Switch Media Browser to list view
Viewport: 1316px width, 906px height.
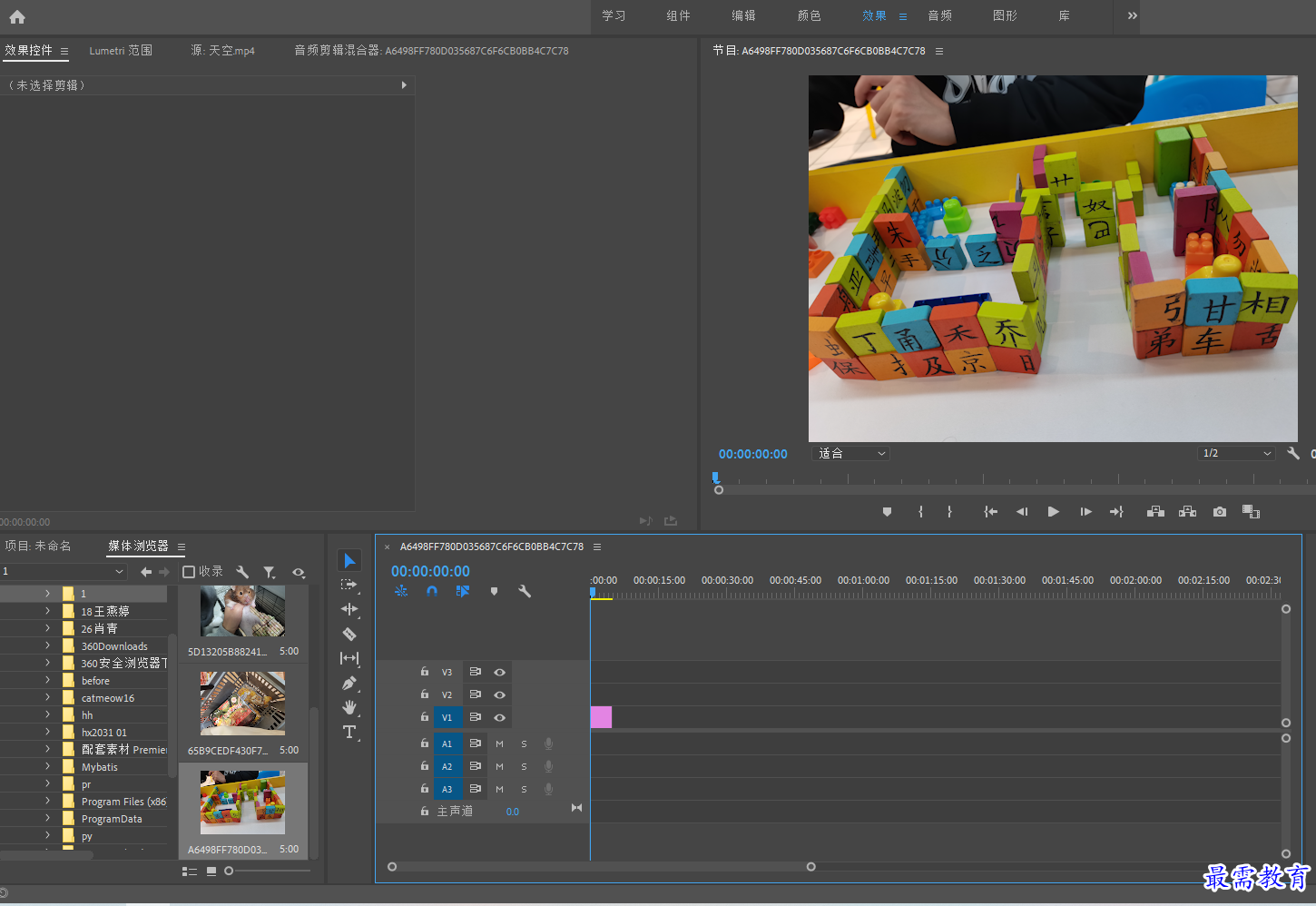(x=190, y=872)
